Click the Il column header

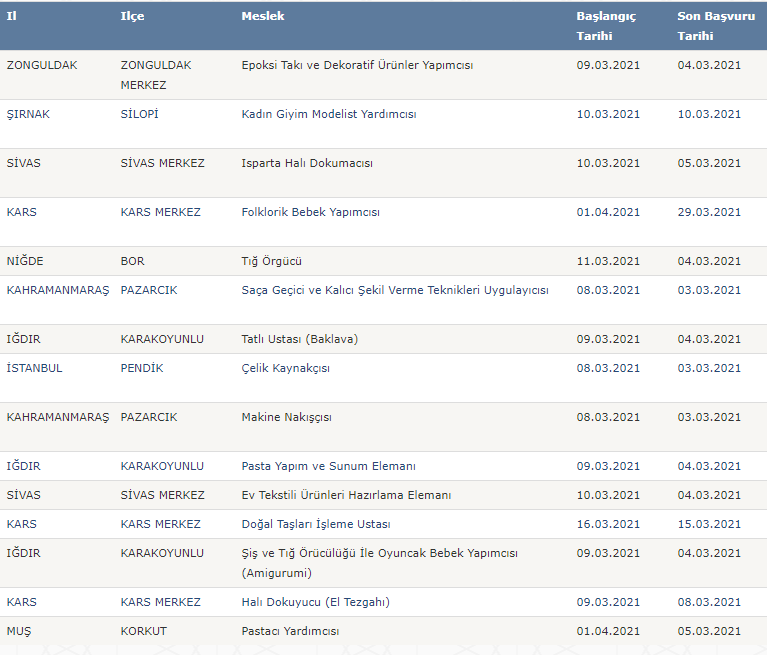(x=12, y=16)
